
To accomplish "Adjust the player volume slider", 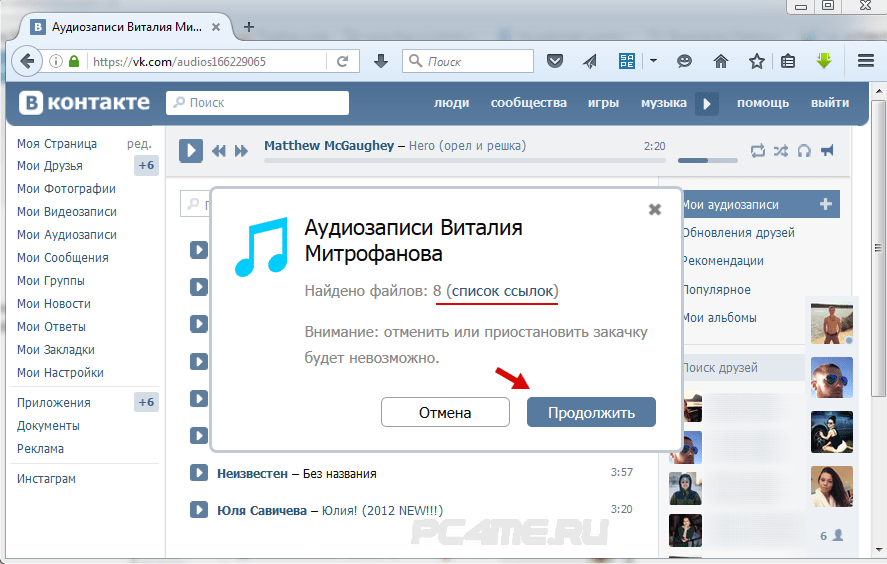I will click(707, 159).
